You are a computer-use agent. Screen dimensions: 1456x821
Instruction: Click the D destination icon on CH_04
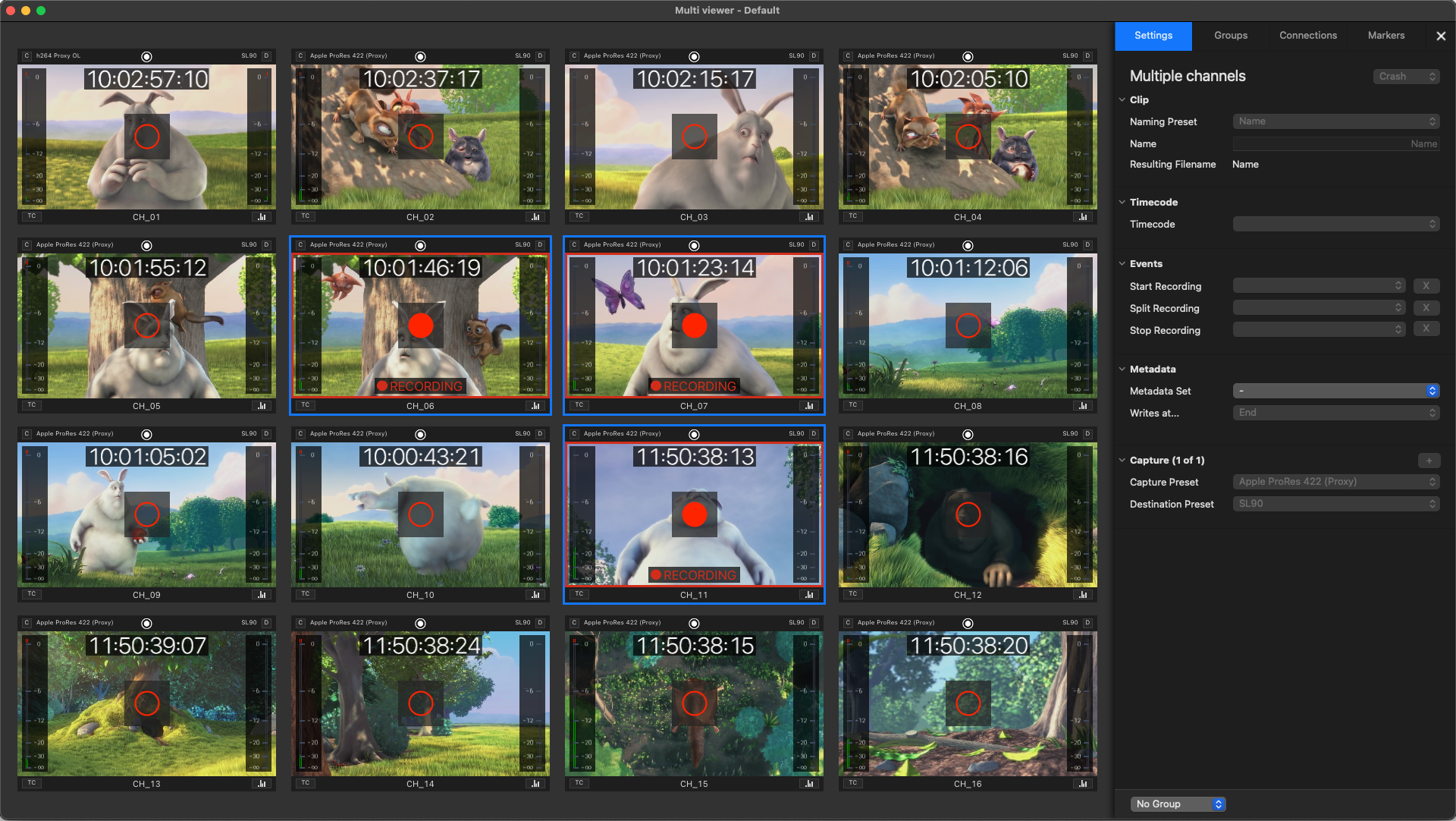tap(1087, 56)
